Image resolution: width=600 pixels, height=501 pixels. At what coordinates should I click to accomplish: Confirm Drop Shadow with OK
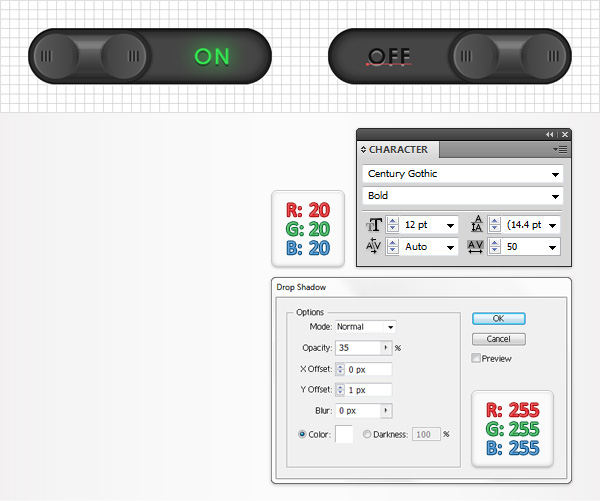499,318
